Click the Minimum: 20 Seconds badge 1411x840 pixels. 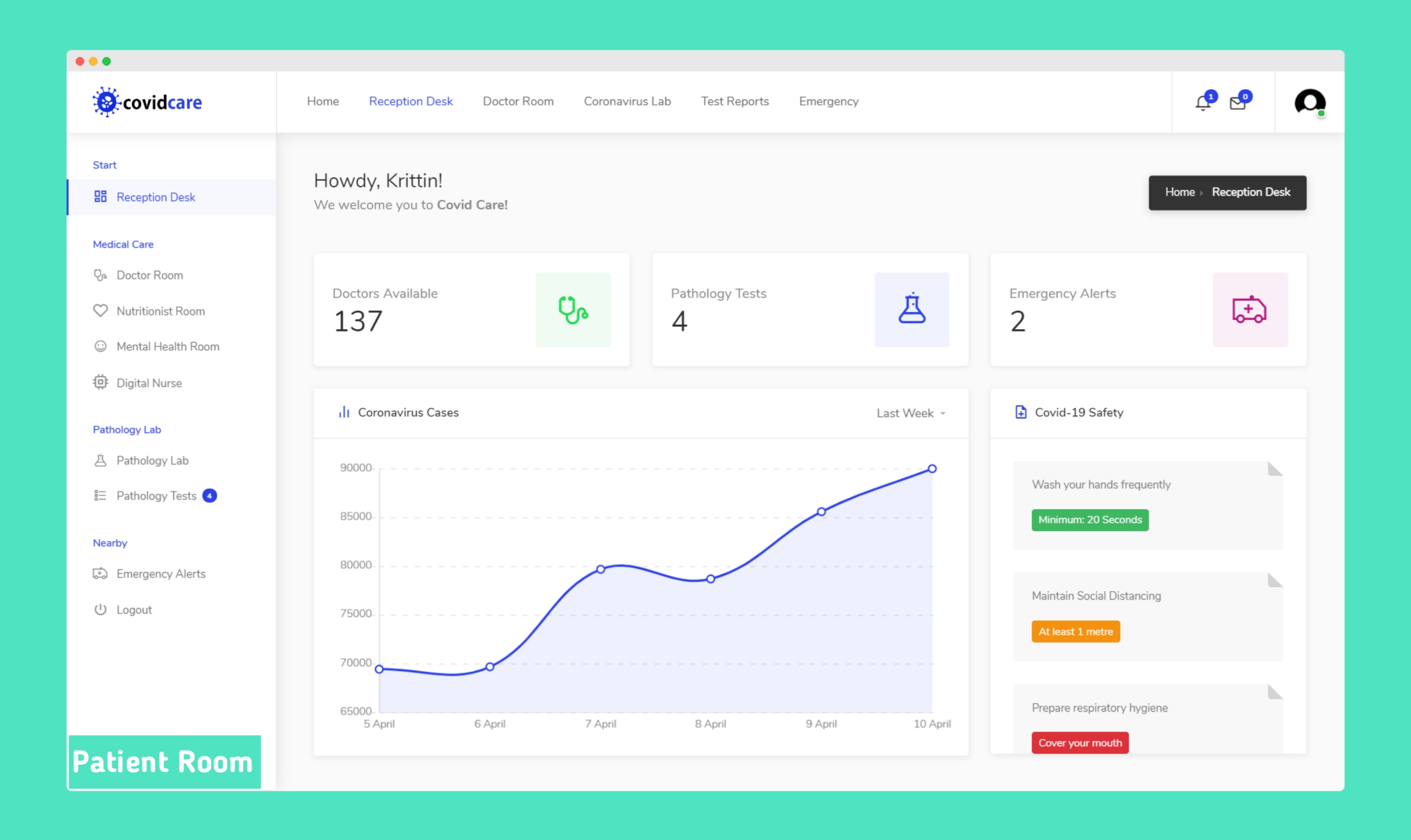1089,520
